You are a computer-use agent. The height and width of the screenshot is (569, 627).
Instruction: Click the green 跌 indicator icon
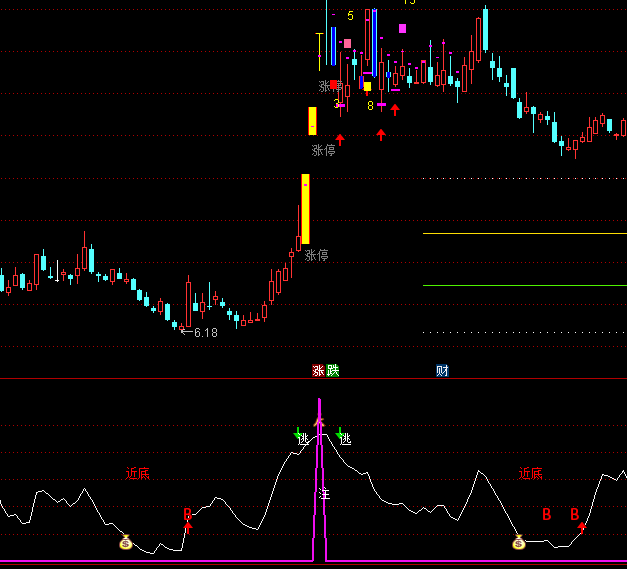(x=333, y=371)
